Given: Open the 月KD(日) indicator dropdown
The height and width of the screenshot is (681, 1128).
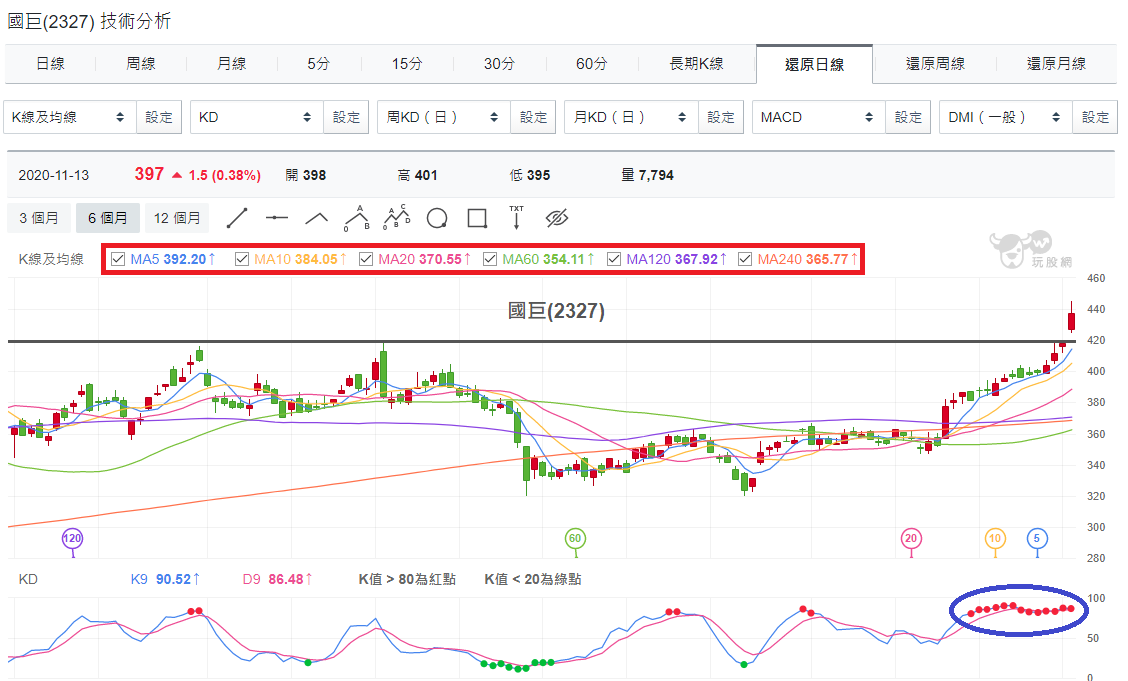Looking at the screenshot, I should click(632, 117).
